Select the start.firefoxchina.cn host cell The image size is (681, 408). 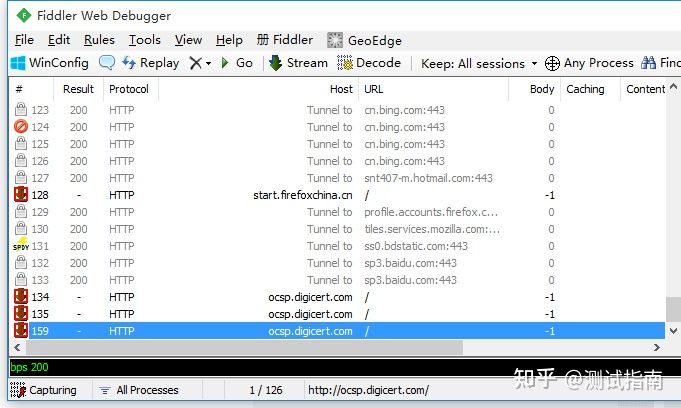(x=303, y=195)
